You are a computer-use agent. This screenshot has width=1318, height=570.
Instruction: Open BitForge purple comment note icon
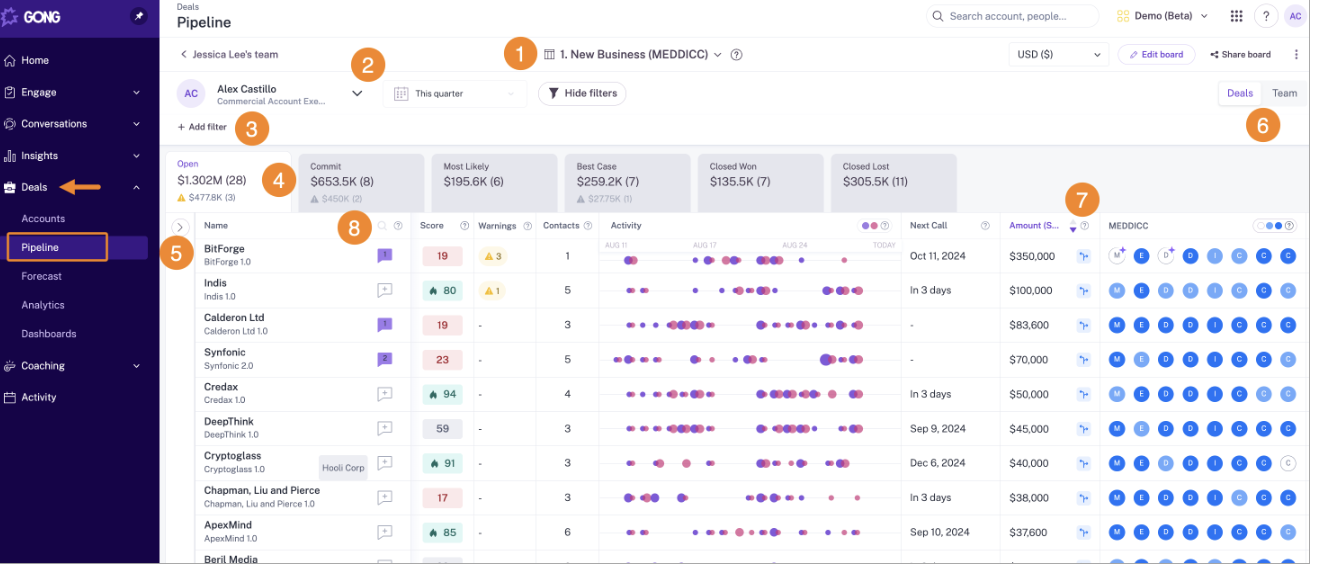(x=384, y=256)
